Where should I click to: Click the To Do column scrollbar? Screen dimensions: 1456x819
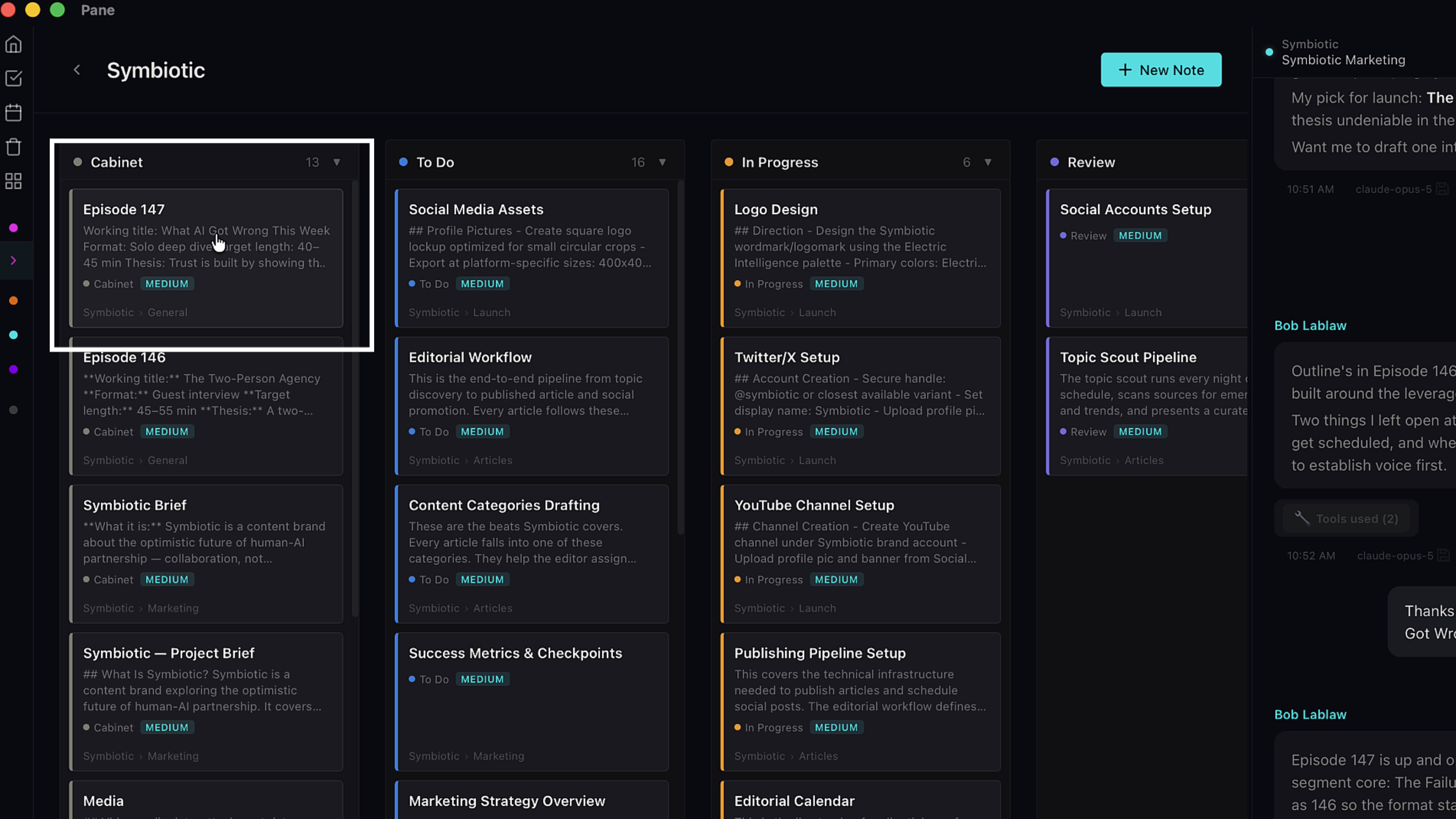681,357
